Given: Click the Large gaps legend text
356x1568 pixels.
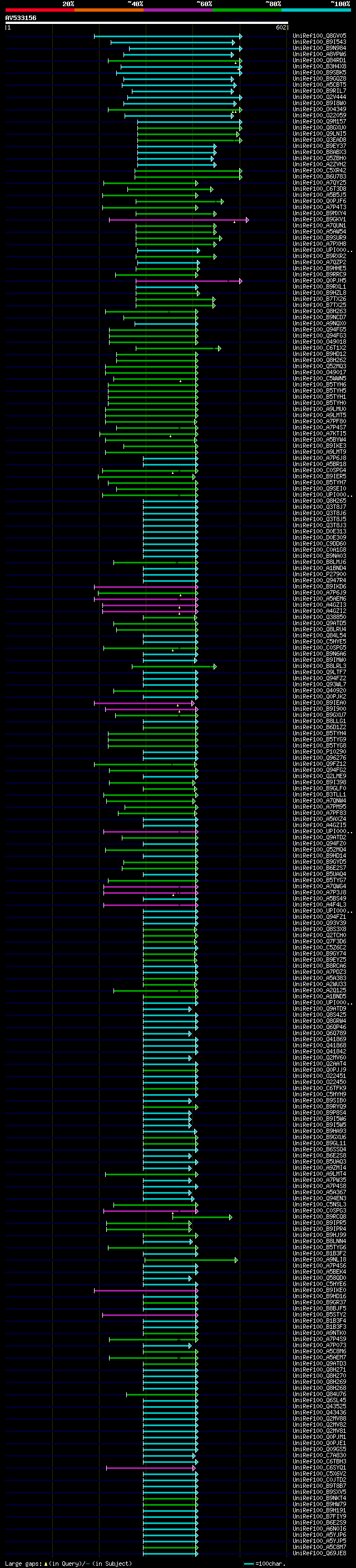Looking at the screenshot, I should (68, 1564).
